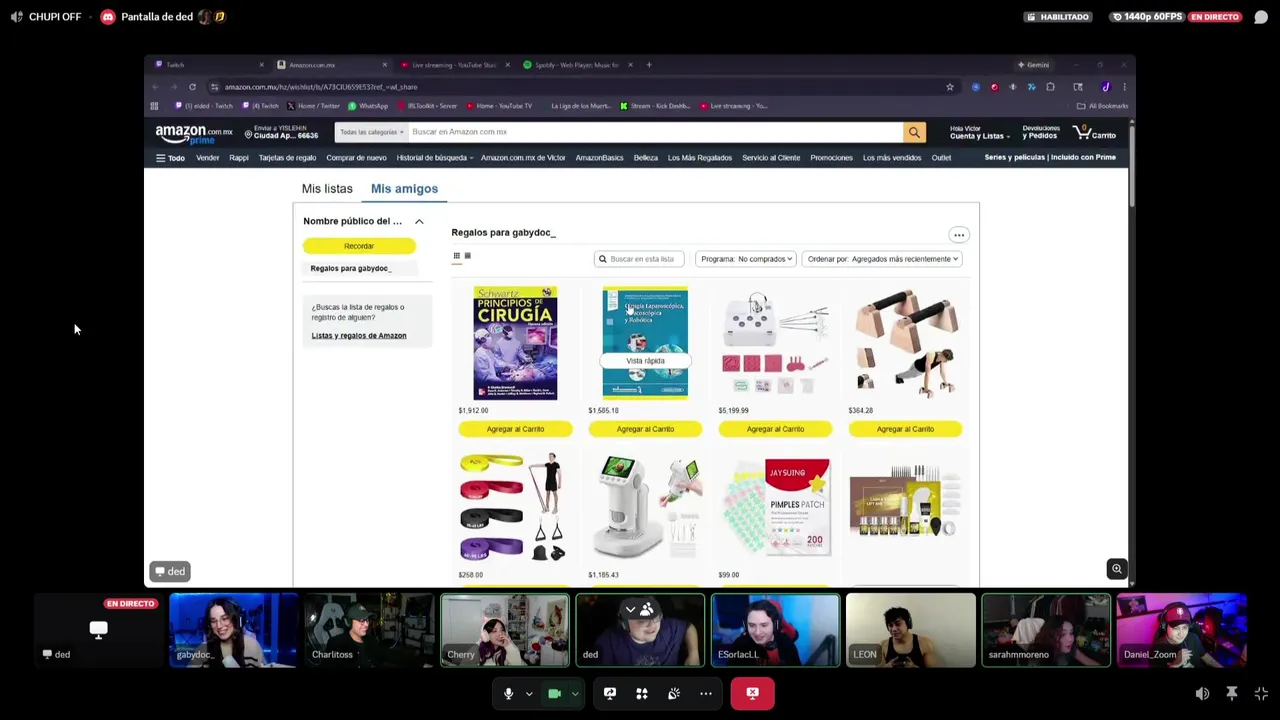
Task: Click the Gemini button in Chrome
Action: pyautogui.click(x=1033, y=65)
